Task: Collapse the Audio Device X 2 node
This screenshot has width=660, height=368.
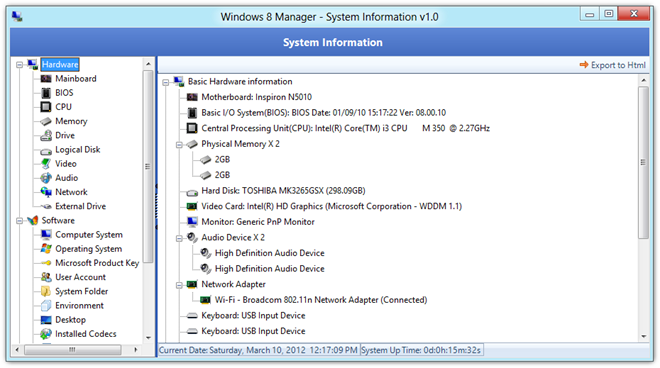Action: [x=179, y=238]
